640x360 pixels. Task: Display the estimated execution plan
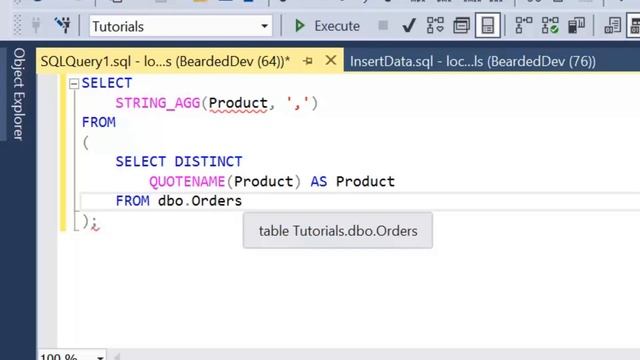coord(435,26)
